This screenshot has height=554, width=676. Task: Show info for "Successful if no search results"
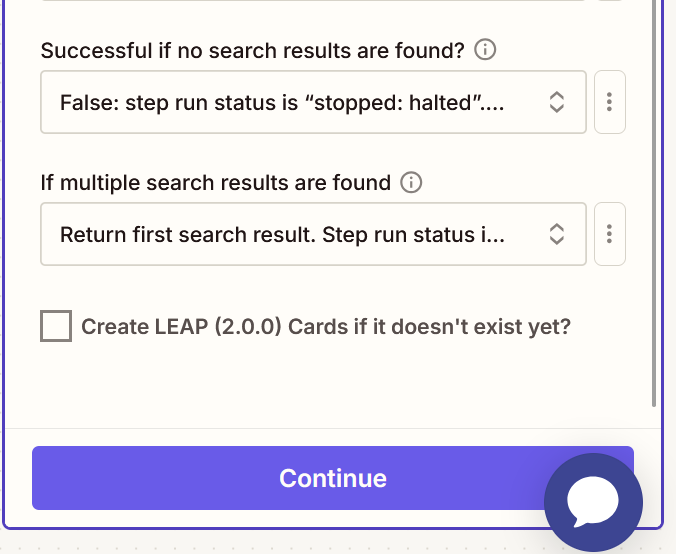(x=485, y=50)
